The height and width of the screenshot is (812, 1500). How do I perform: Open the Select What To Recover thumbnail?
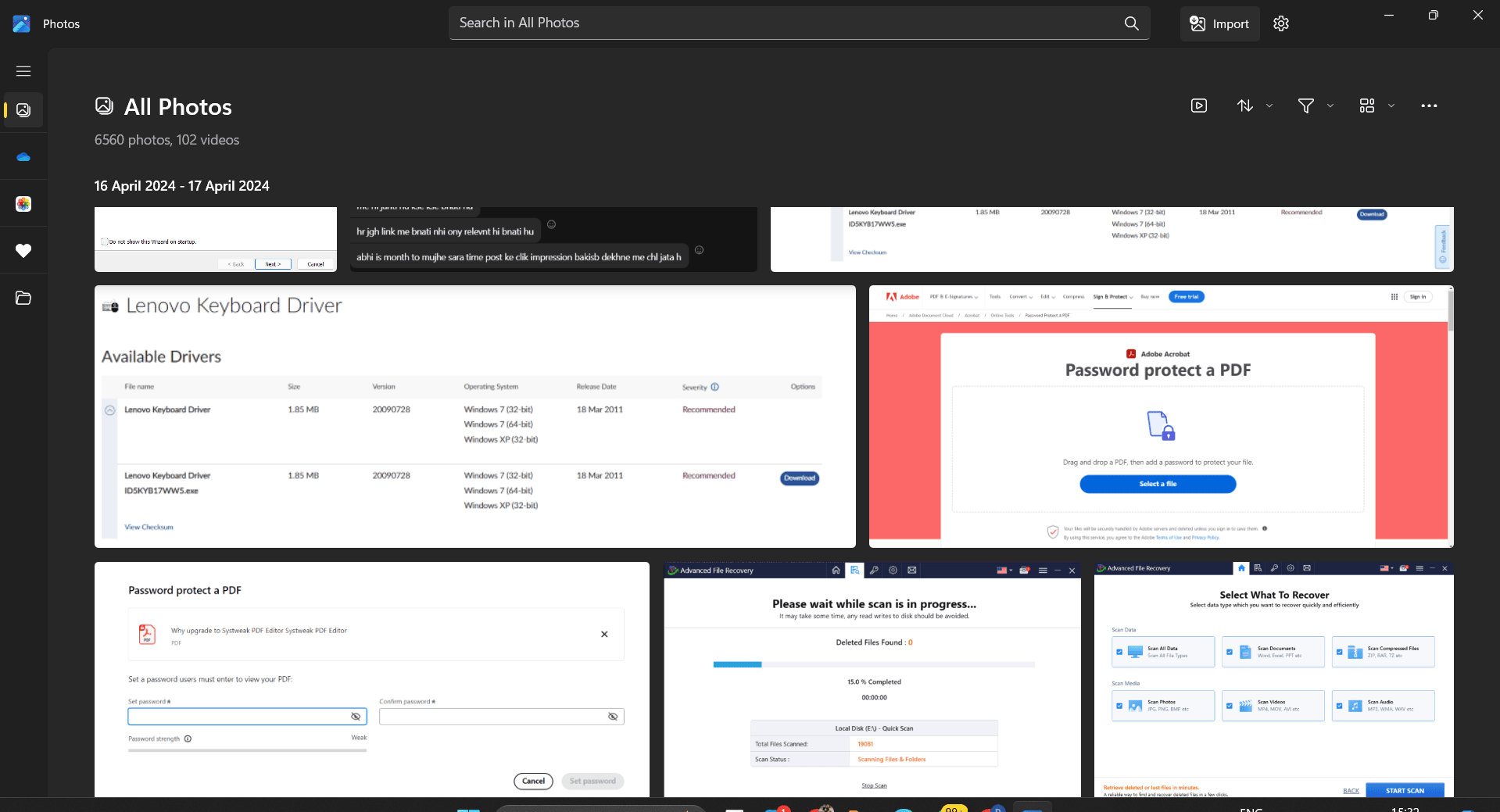[x=1273, y=679]
